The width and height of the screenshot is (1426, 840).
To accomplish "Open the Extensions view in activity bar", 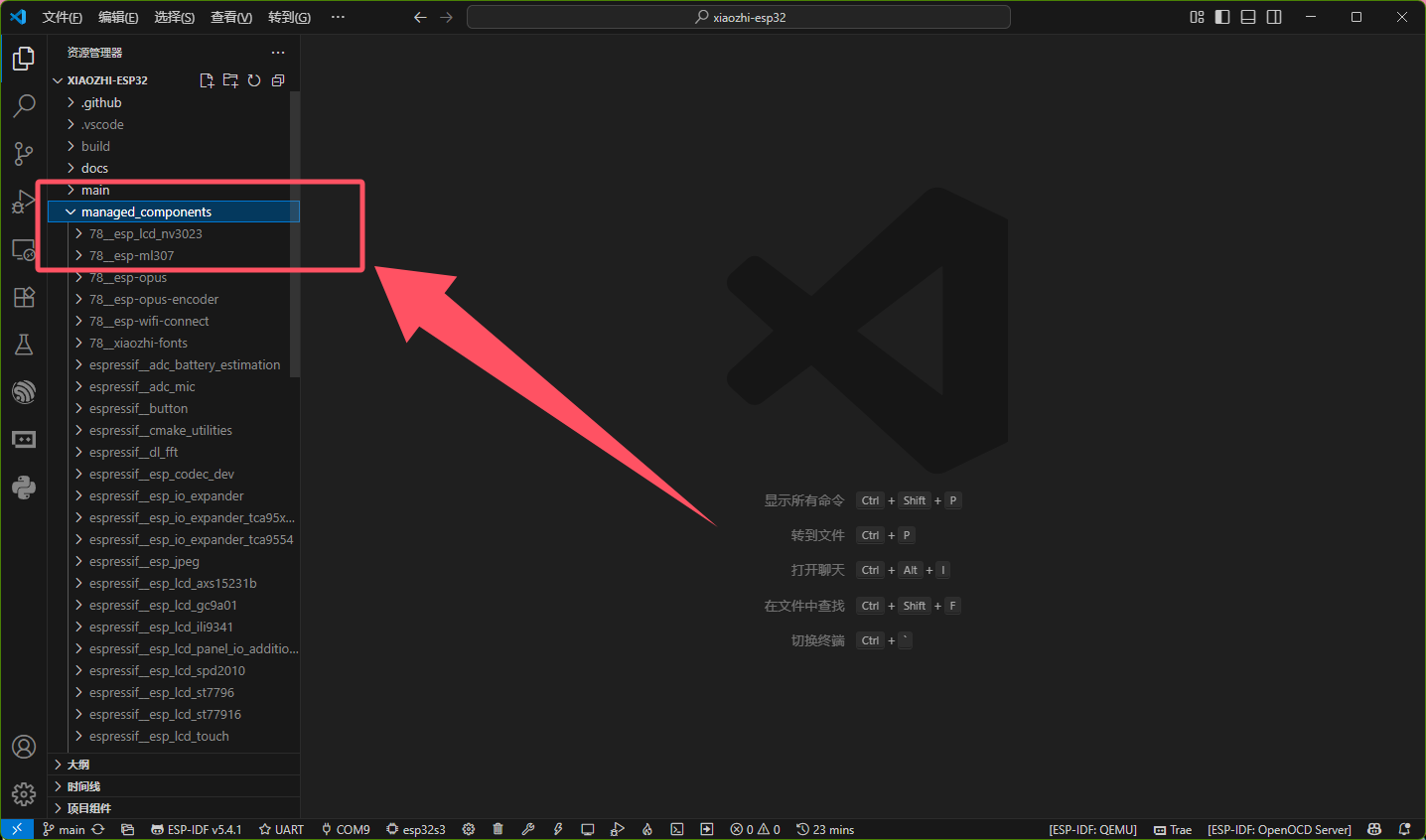I will (24, 297).
